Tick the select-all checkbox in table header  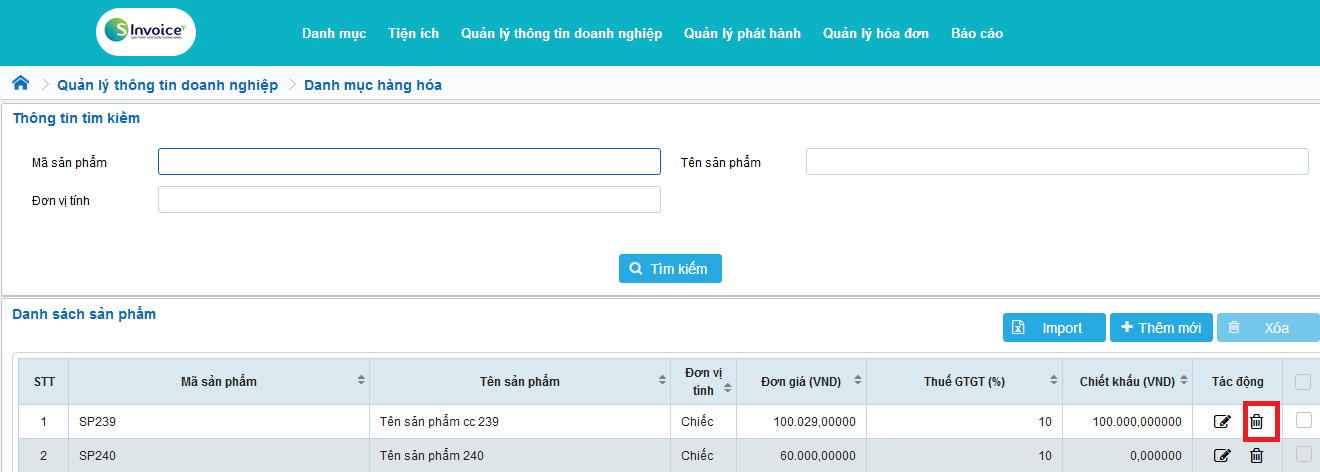1303,381
